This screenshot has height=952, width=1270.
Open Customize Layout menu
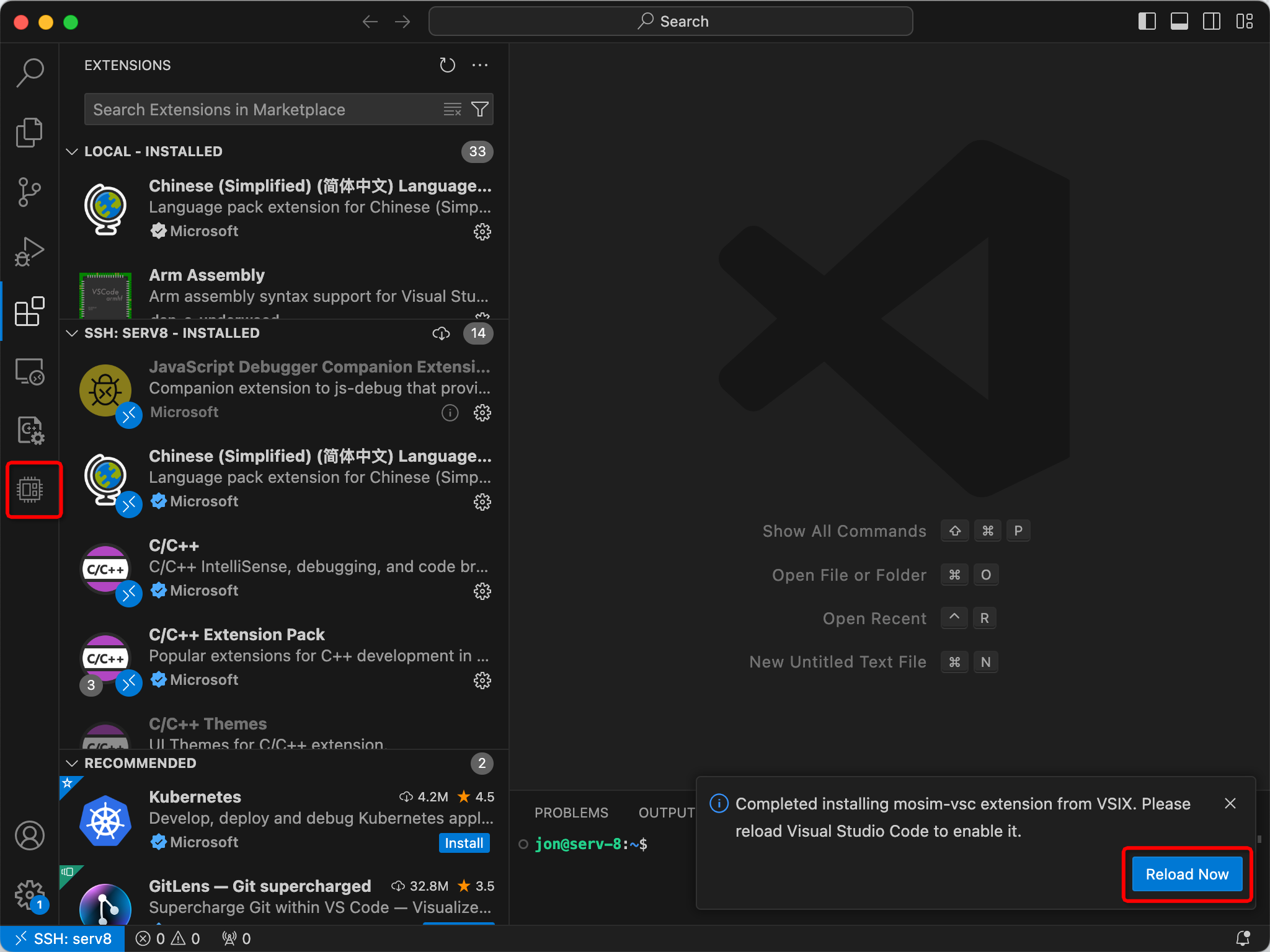[x=1244, y=22]
